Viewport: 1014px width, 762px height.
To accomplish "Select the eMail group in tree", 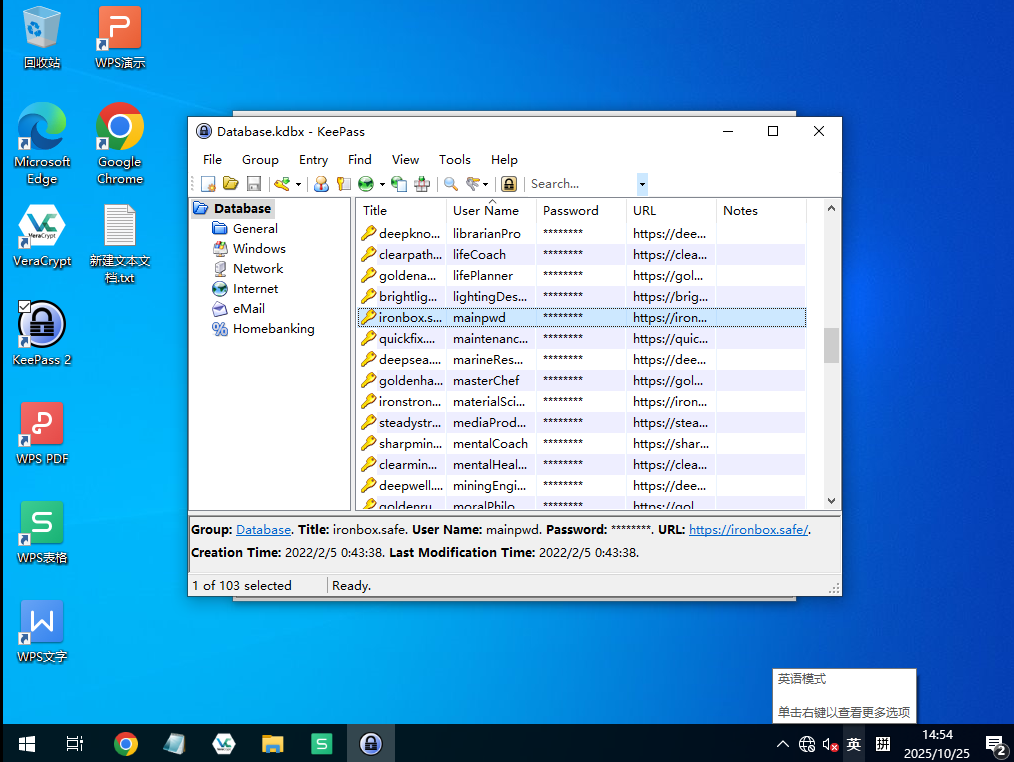I will point(249,309).
